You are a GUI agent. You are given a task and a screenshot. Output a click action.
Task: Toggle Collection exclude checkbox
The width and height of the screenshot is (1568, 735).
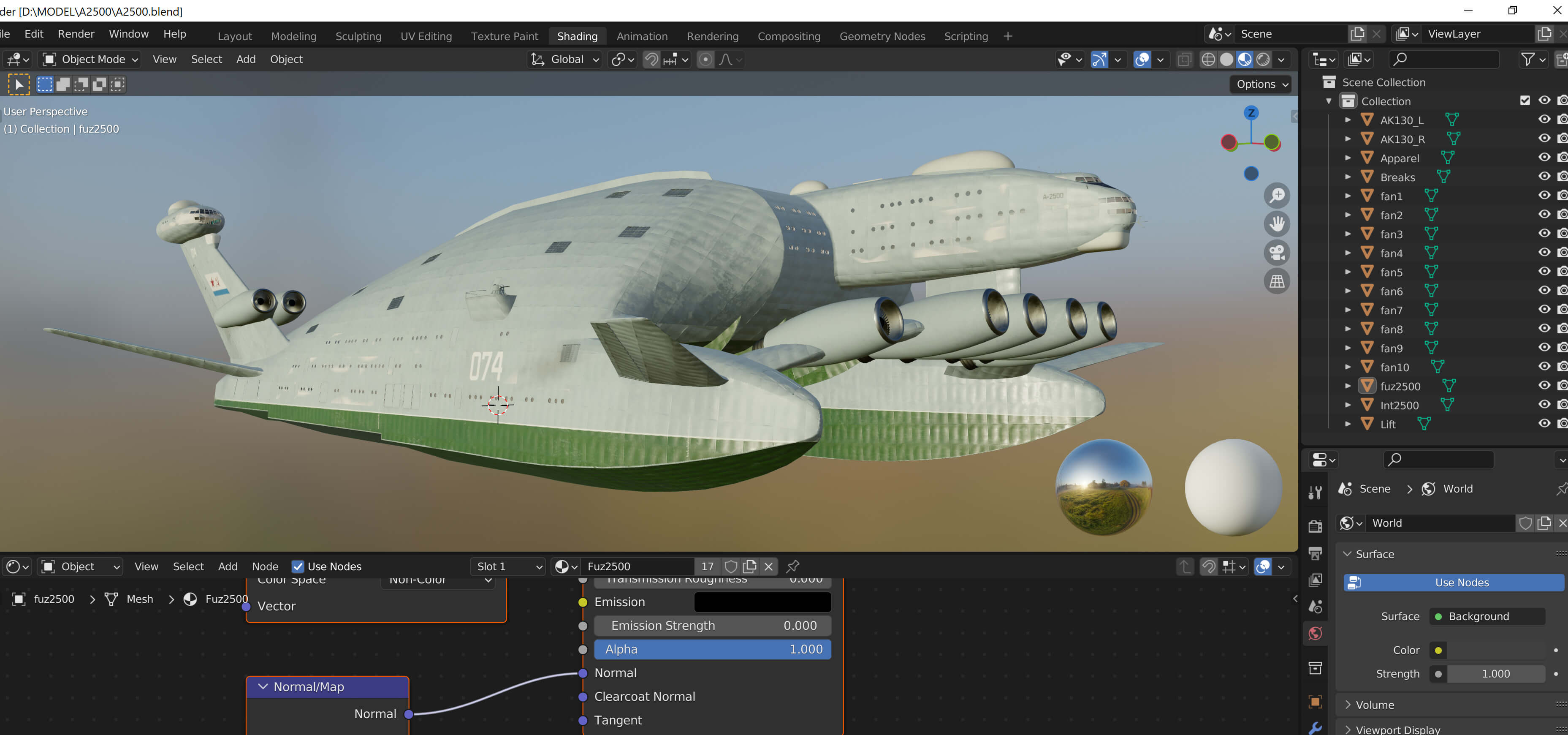1525,101
